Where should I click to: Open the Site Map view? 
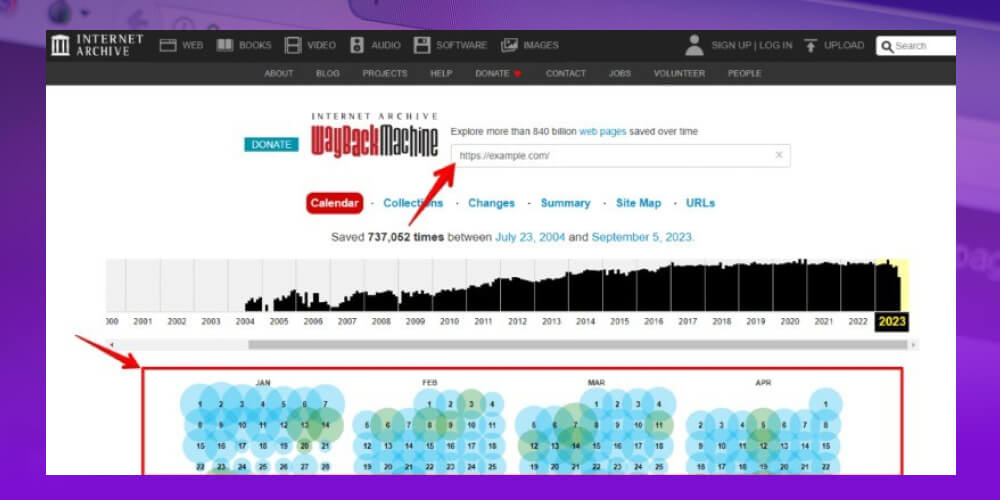pos(638,203)
